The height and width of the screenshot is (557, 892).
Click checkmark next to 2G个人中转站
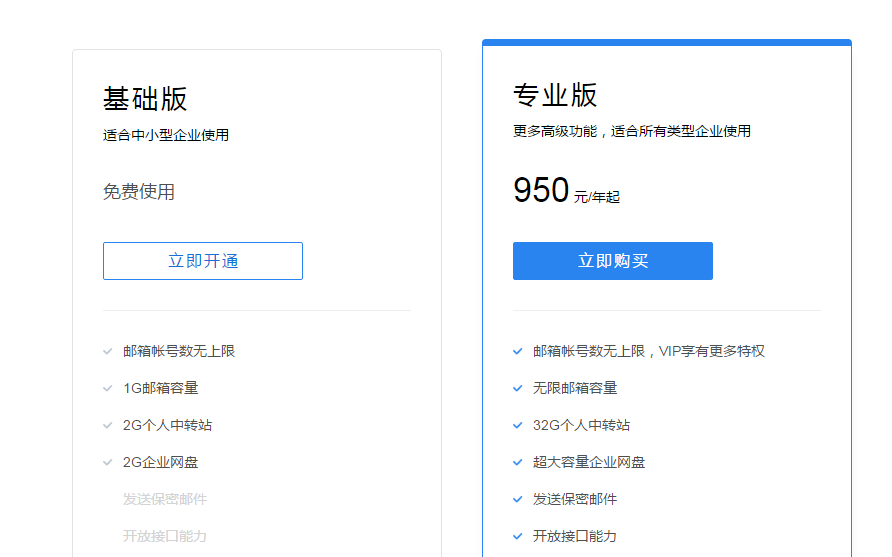(108, 426)
